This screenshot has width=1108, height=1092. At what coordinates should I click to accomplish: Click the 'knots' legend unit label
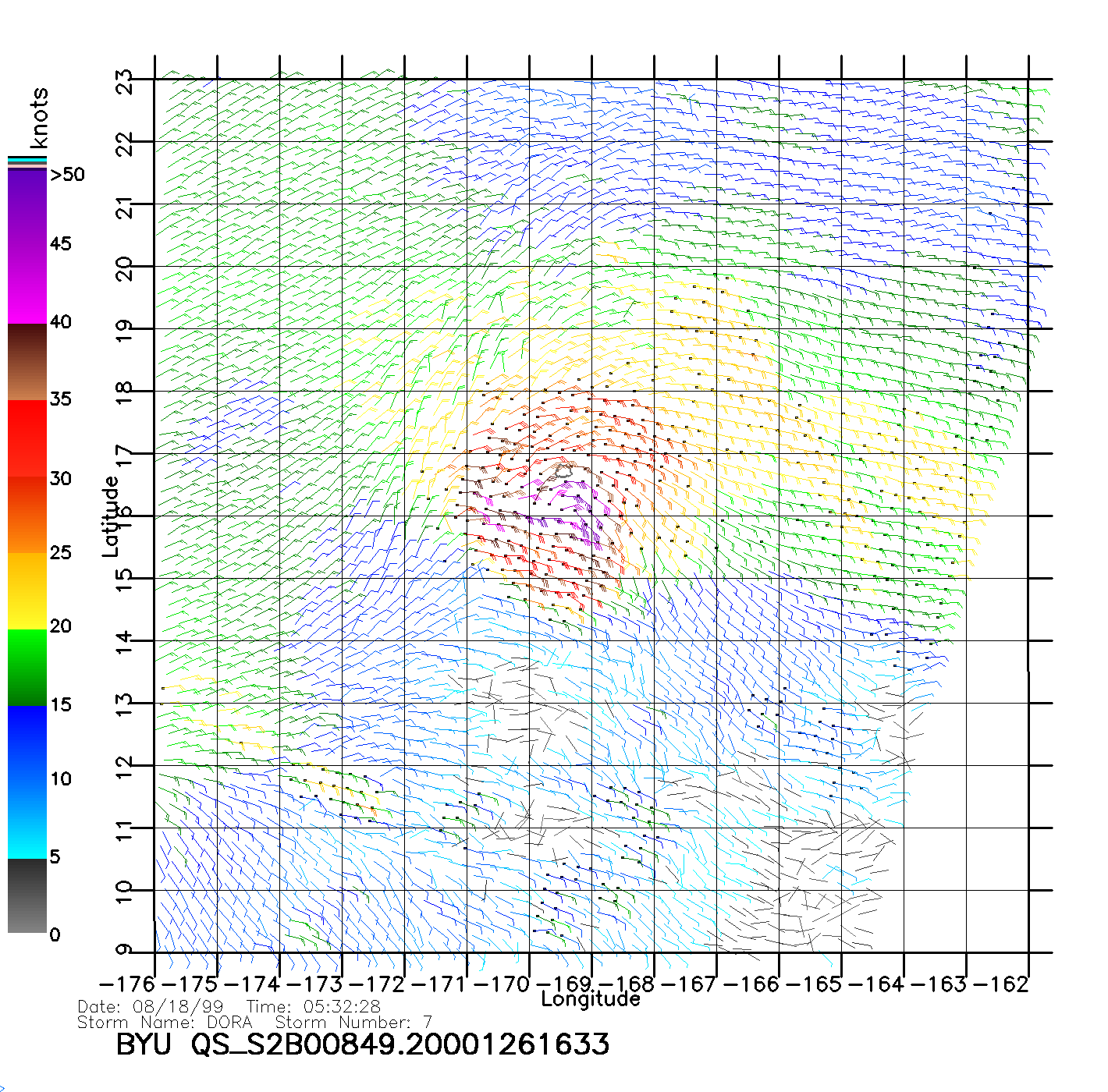click(39, 118)
